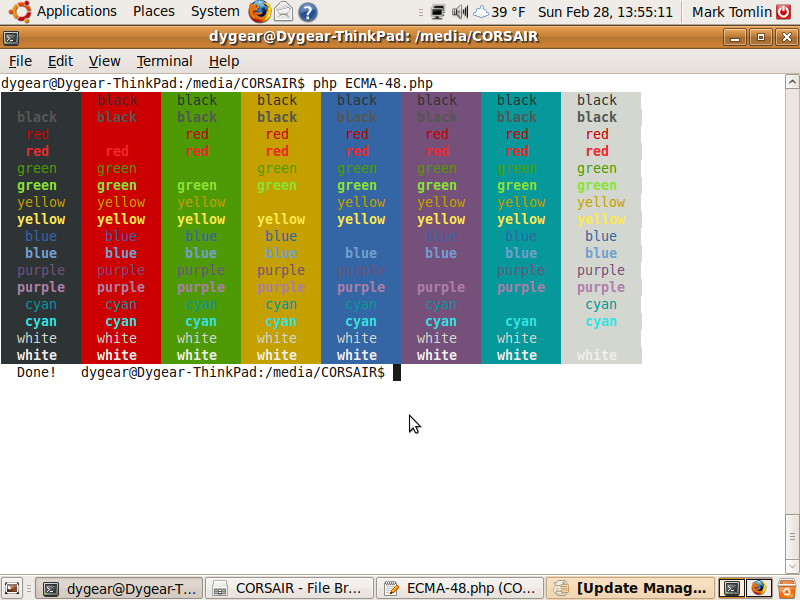Open the Places menu
Screen dimensions: 800x600
pos(154,11)
